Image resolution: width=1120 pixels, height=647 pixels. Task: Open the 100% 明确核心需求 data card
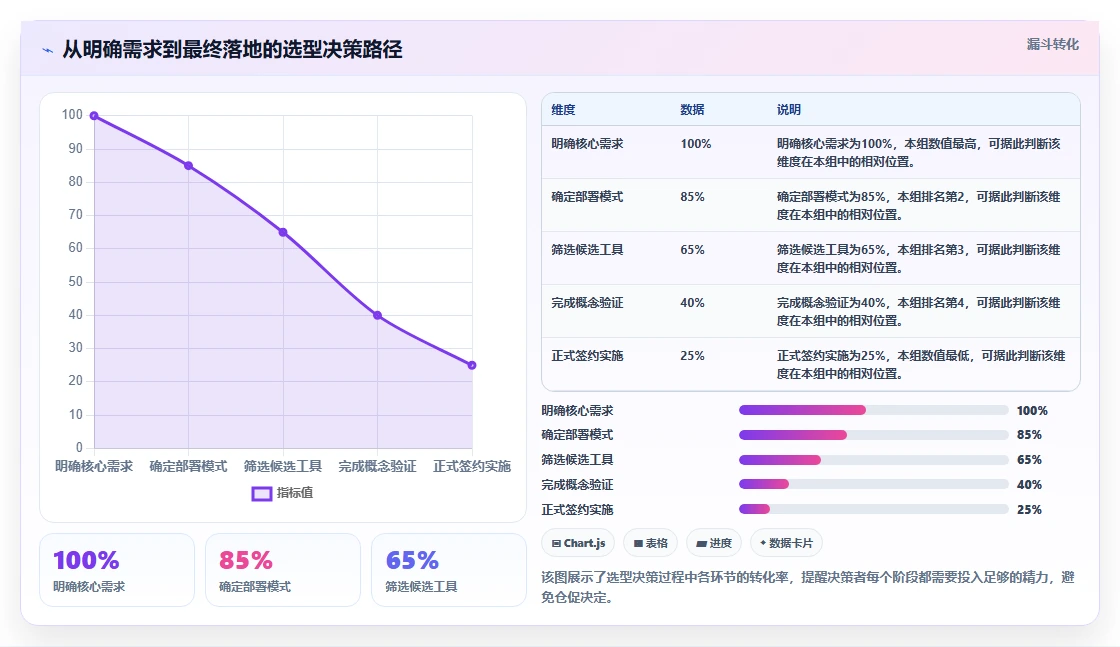(117, 570)
